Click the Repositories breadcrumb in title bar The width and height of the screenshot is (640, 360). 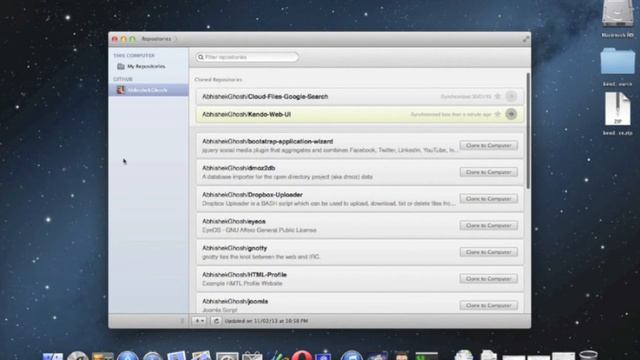click(156, 39)
